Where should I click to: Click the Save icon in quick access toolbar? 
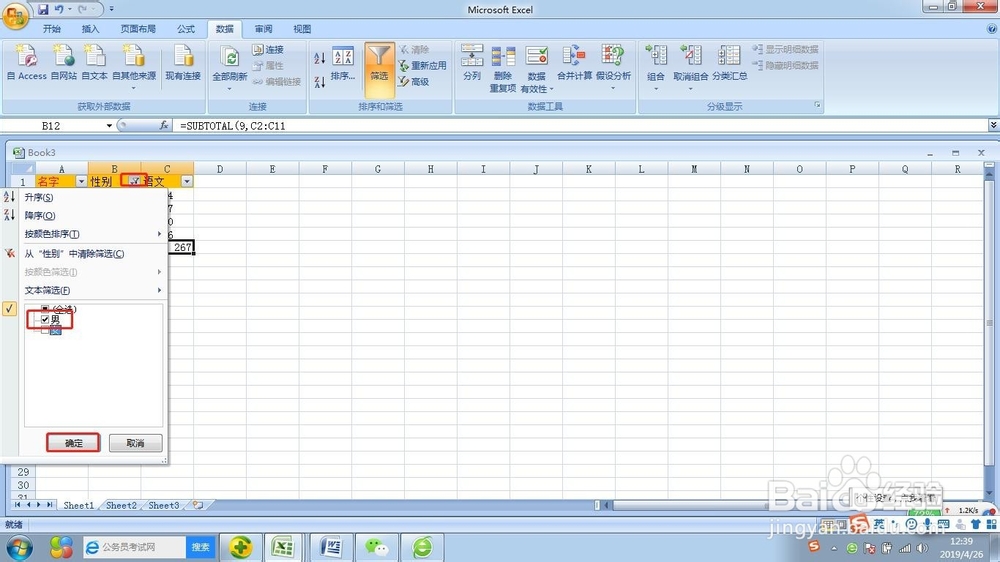[43, 9]
